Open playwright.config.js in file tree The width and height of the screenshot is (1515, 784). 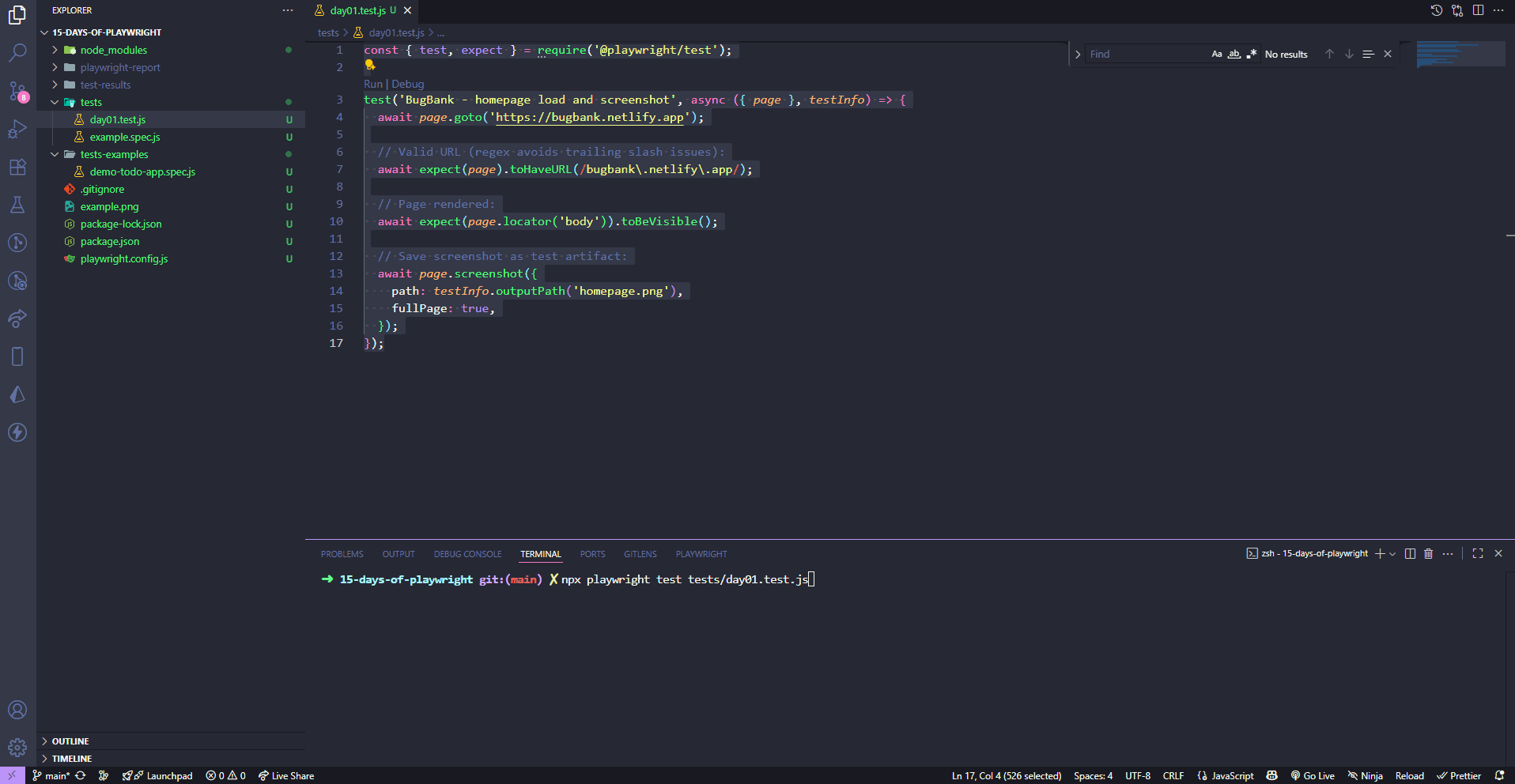[x=124, y=258]
